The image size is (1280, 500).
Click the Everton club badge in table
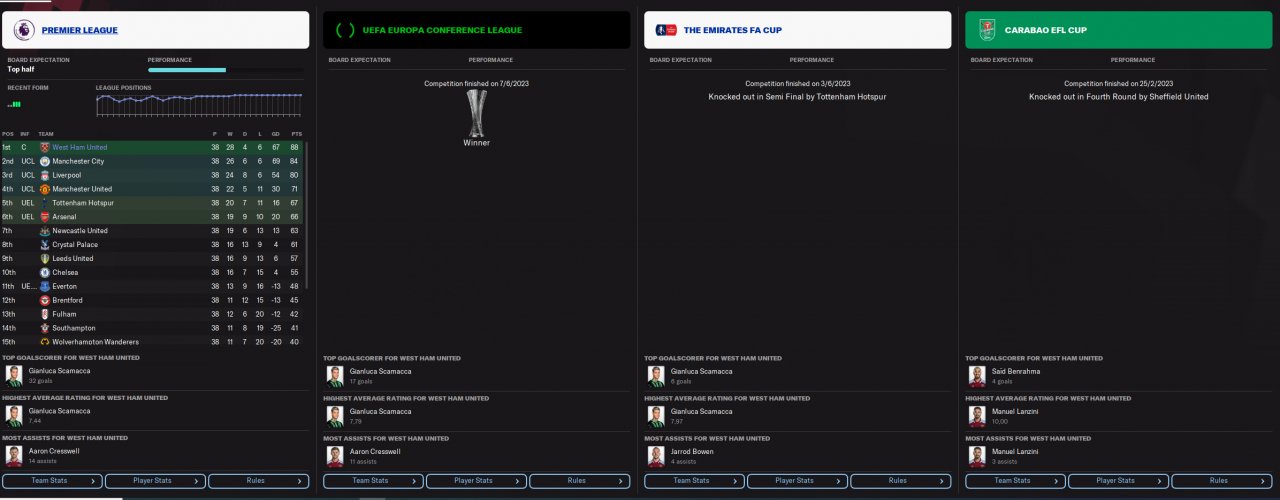click(x=44, y=286)
